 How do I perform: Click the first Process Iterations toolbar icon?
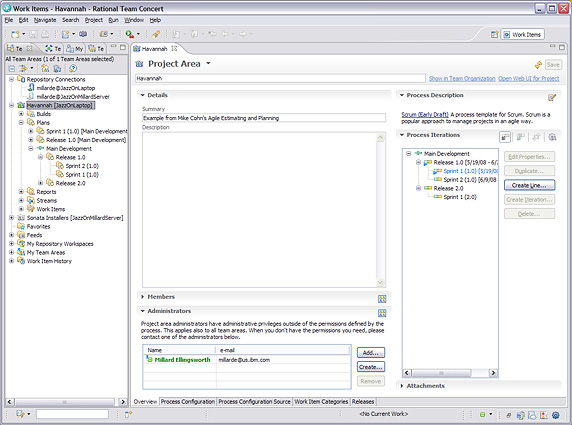pyautogui.click(x=505, y=137)
